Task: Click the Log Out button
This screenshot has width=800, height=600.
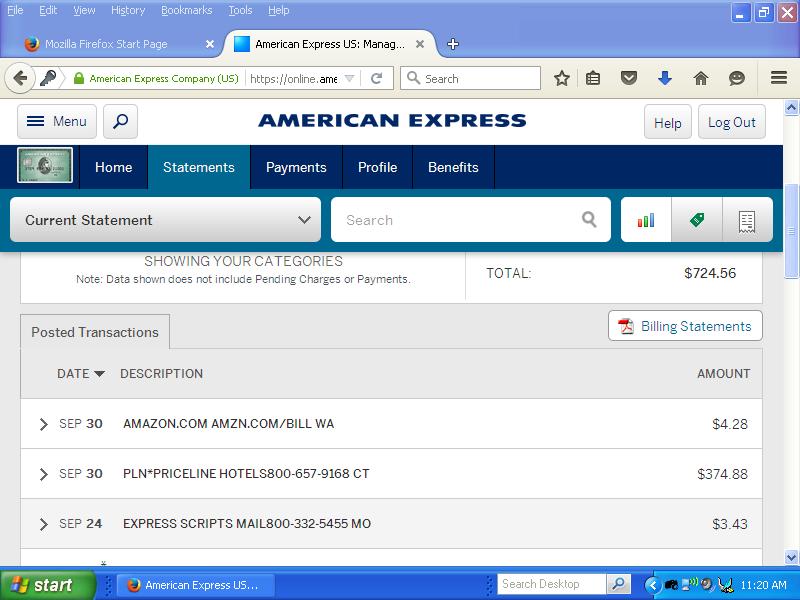Action: pyautogui.click(x=732, y=122)
